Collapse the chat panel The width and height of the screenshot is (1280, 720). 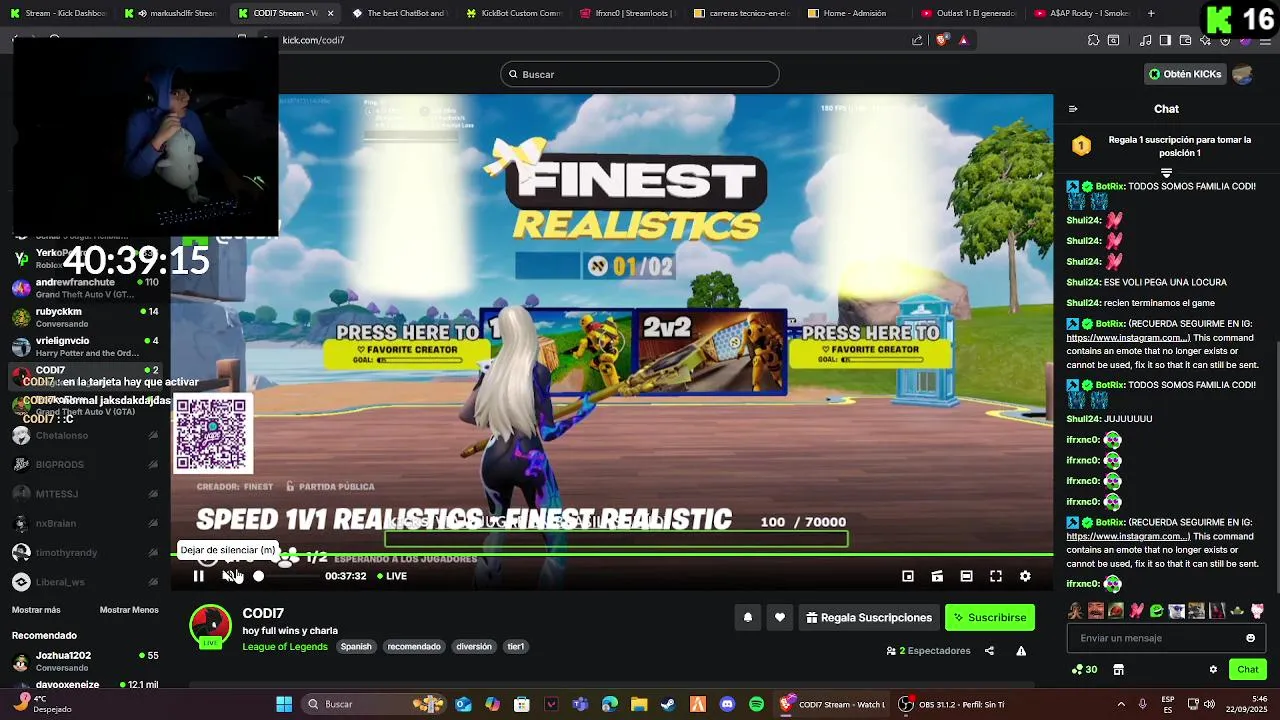click(1073, 109)
